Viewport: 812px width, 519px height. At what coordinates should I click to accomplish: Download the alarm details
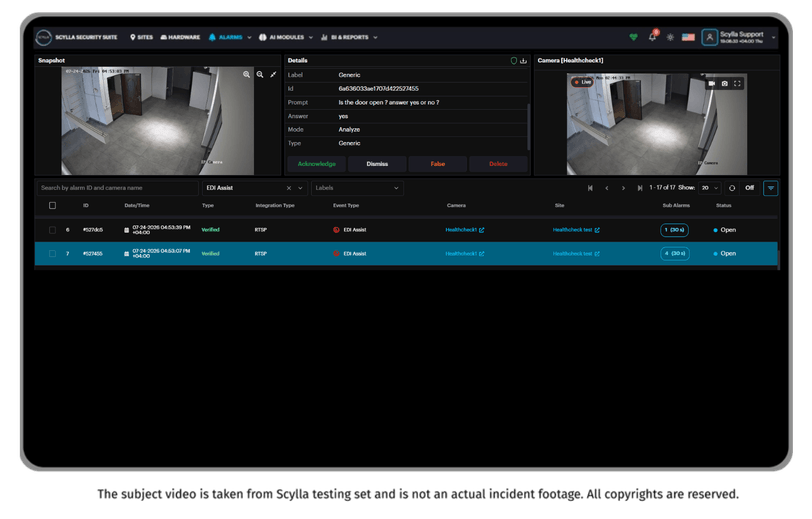[x=524, y=61]
